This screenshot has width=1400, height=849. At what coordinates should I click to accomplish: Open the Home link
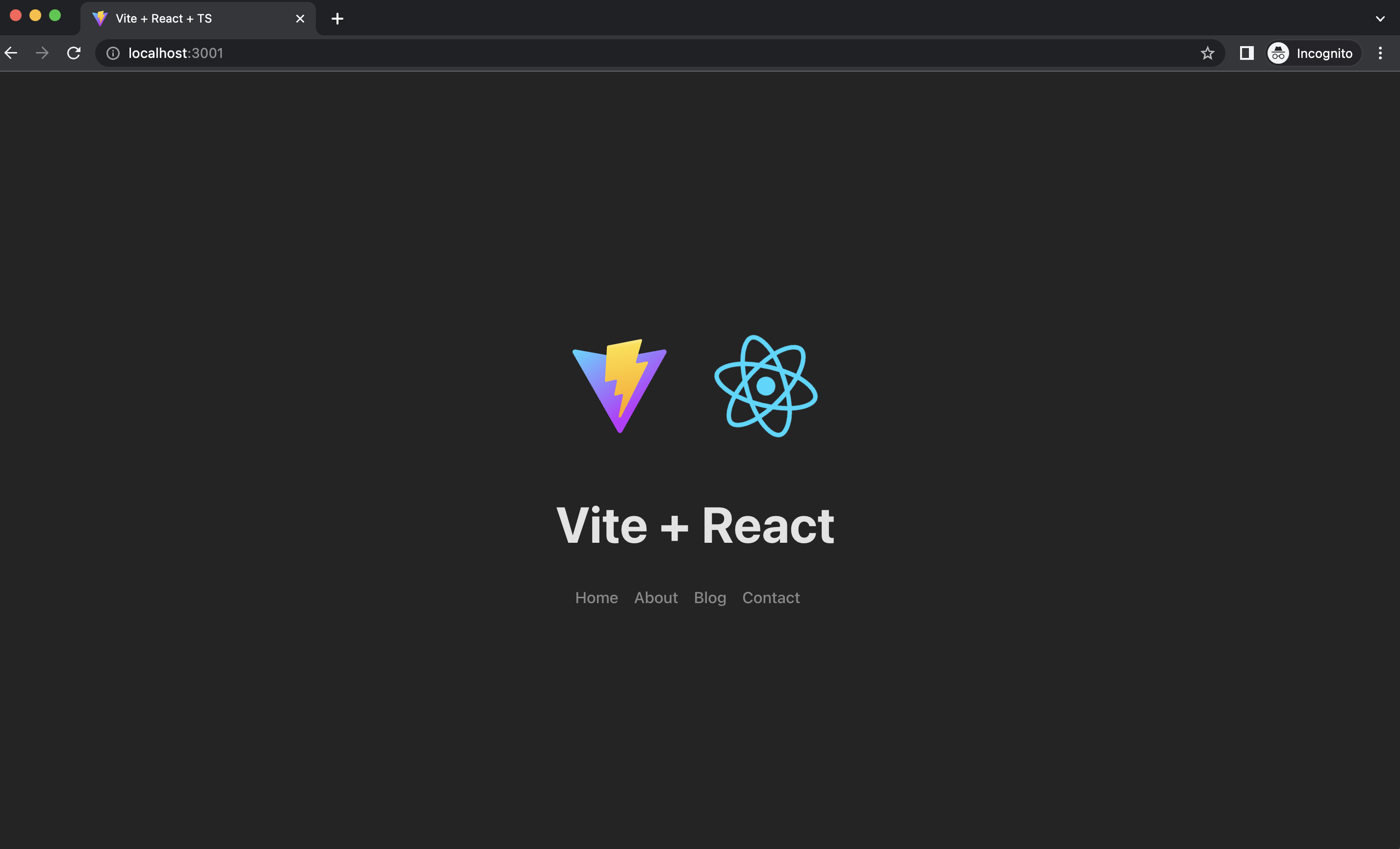596,598
